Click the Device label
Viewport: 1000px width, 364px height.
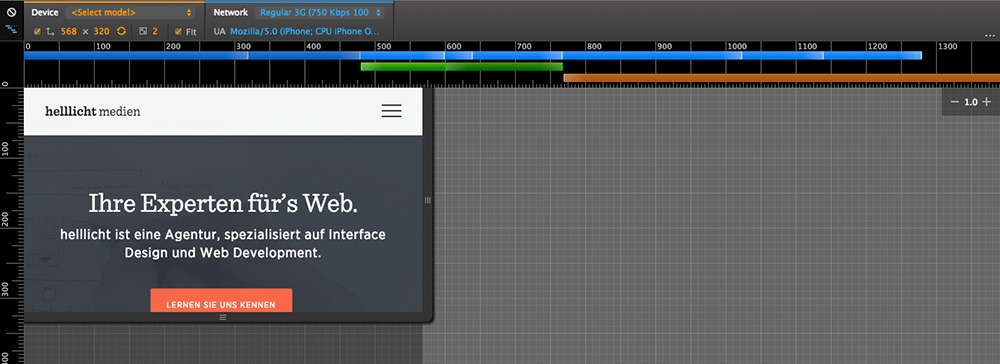[45, 12]
